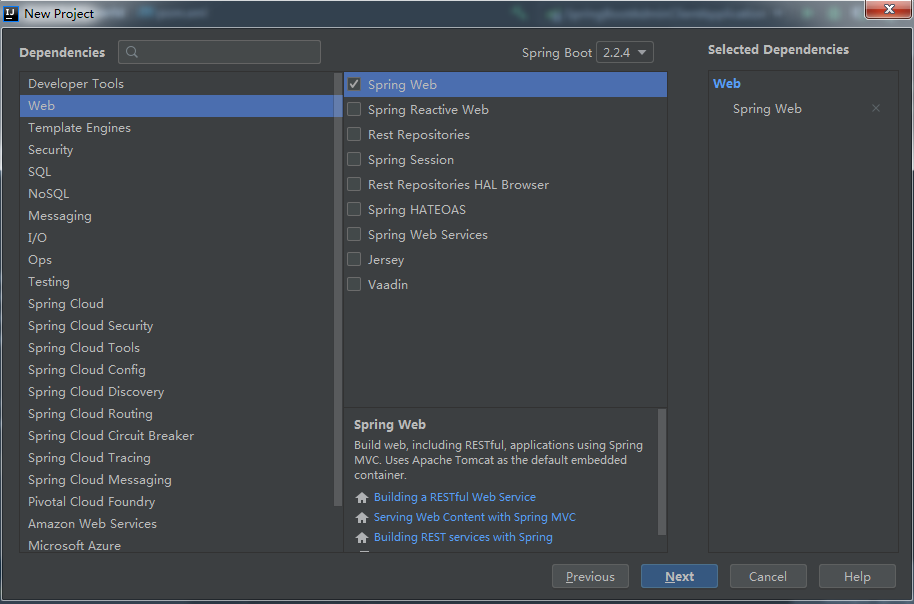Choose the I/O category

(177, 238)
